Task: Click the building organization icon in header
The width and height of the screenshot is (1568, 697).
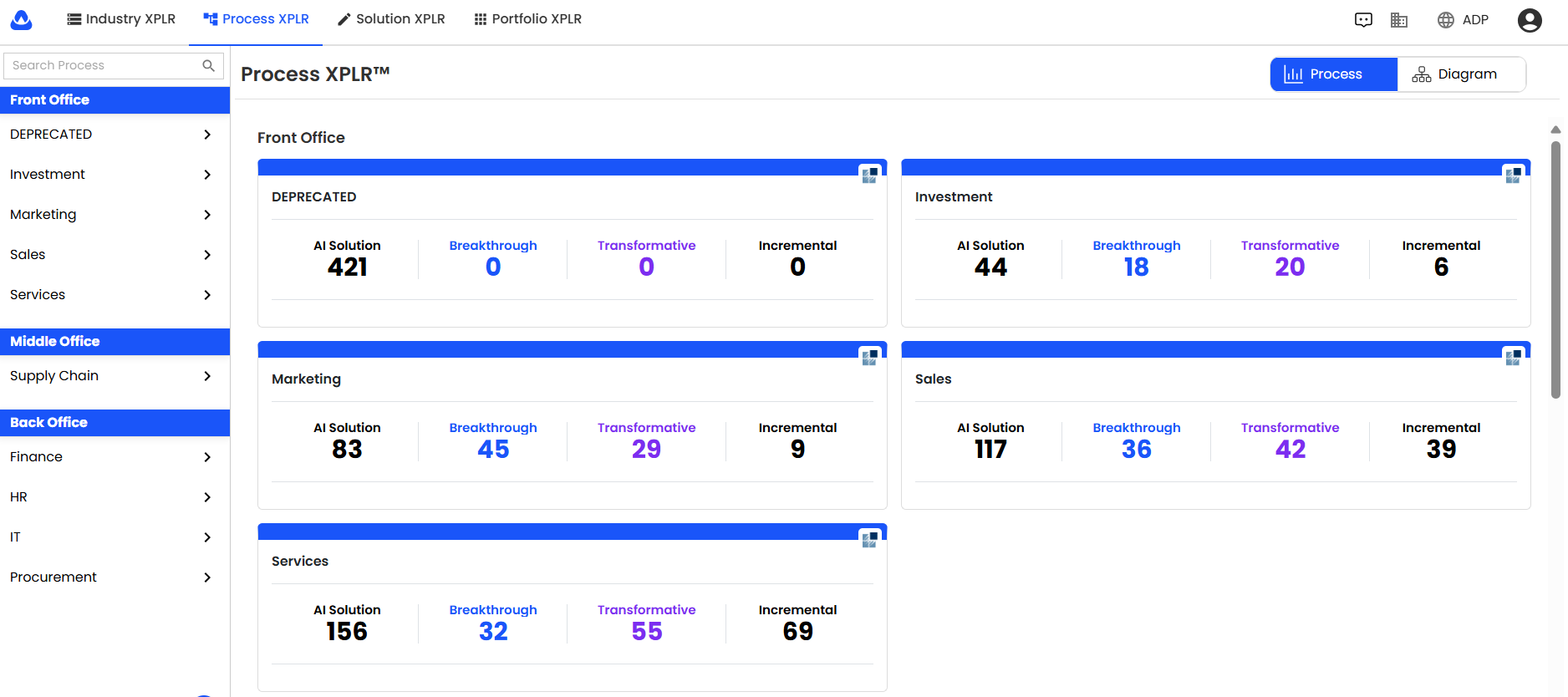Action: [x=1399, y=20]
